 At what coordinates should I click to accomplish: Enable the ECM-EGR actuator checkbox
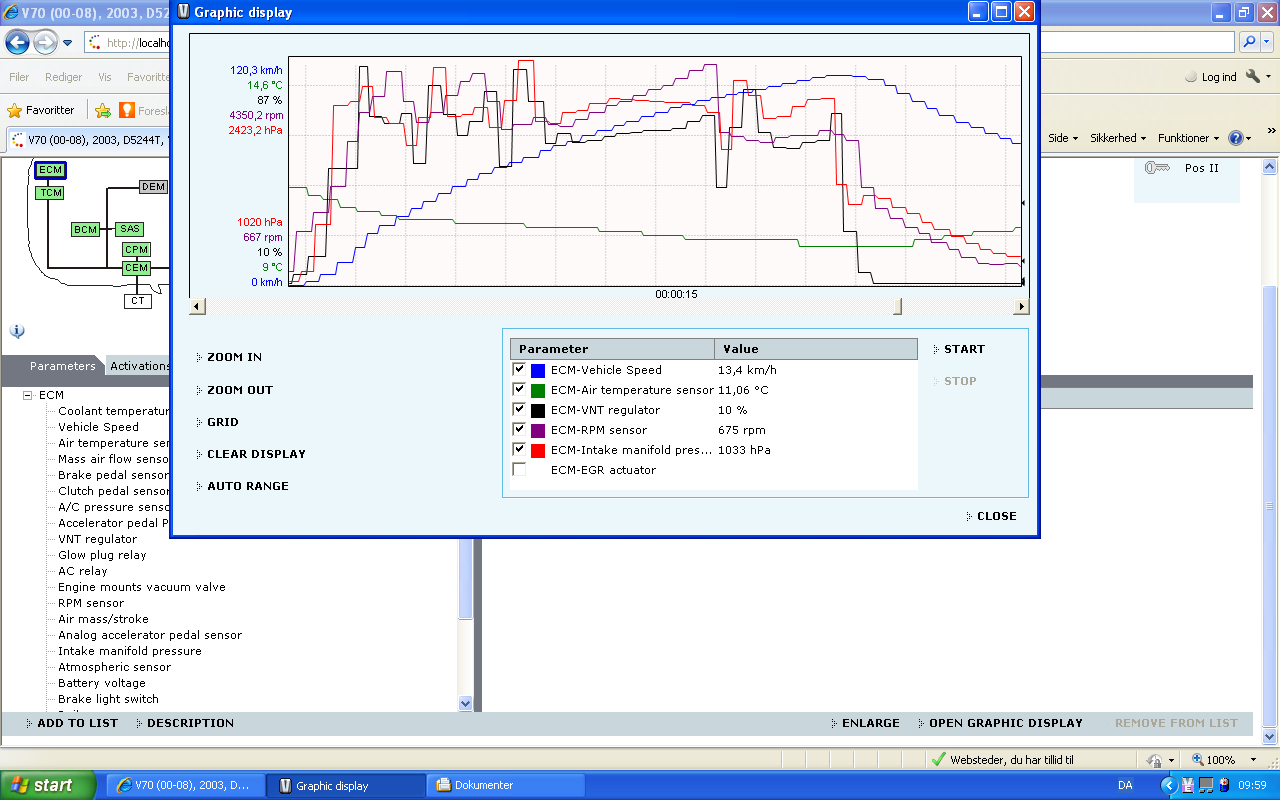coord(519,469)
